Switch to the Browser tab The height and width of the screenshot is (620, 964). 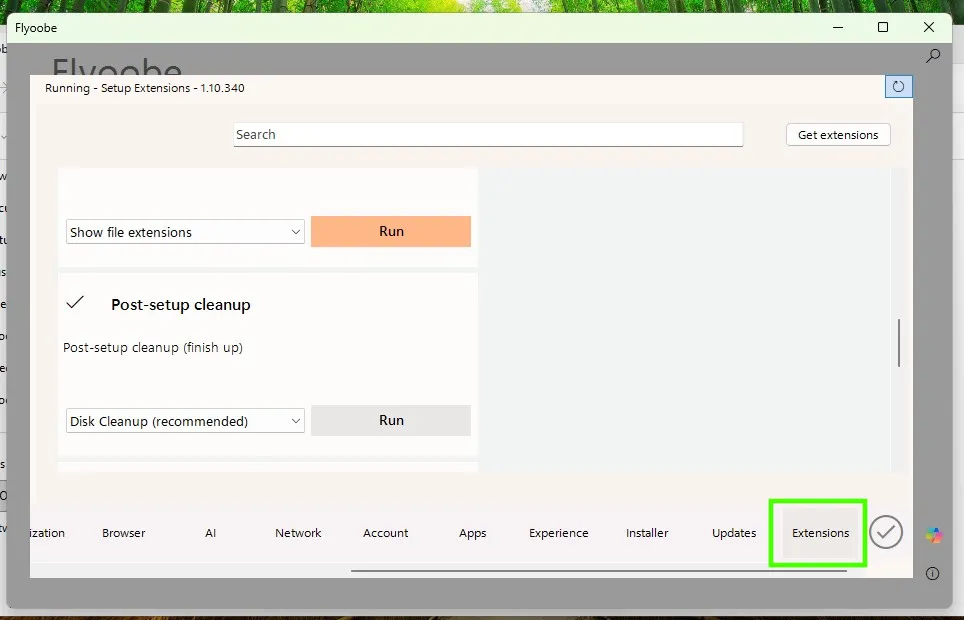coord(123,533)
